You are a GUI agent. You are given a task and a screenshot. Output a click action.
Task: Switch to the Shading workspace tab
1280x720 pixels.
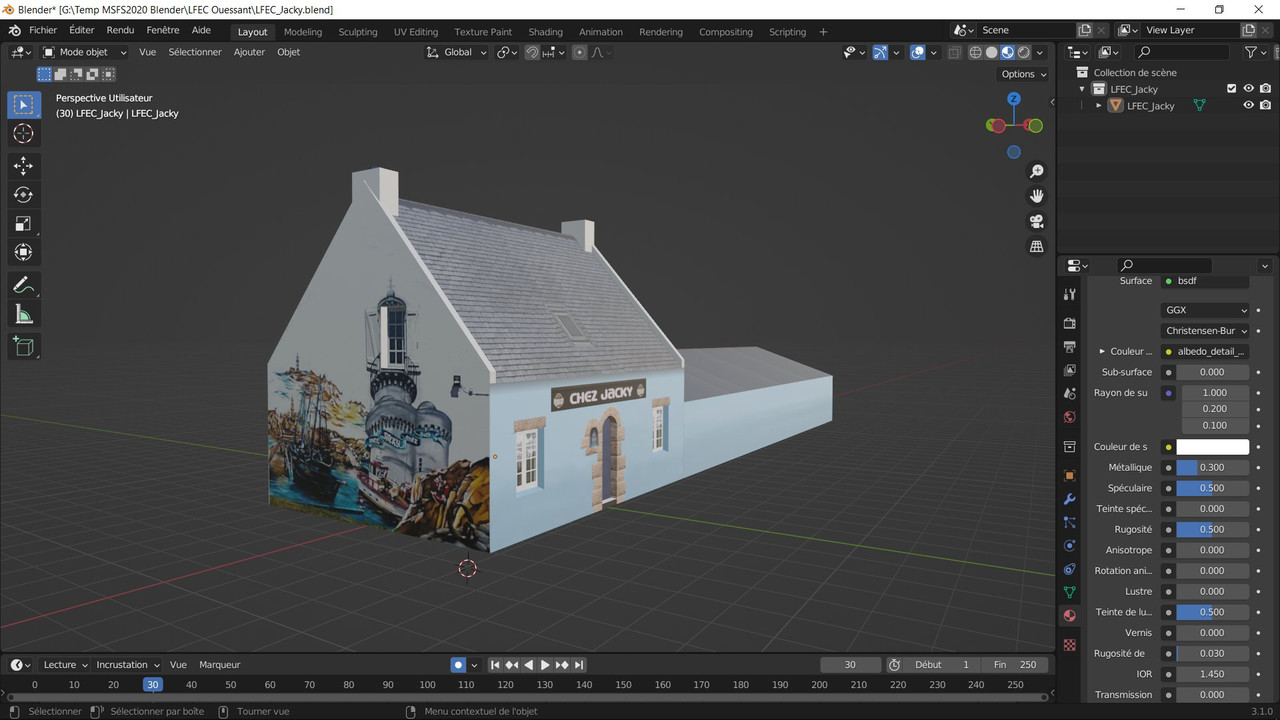pos(545,32)
